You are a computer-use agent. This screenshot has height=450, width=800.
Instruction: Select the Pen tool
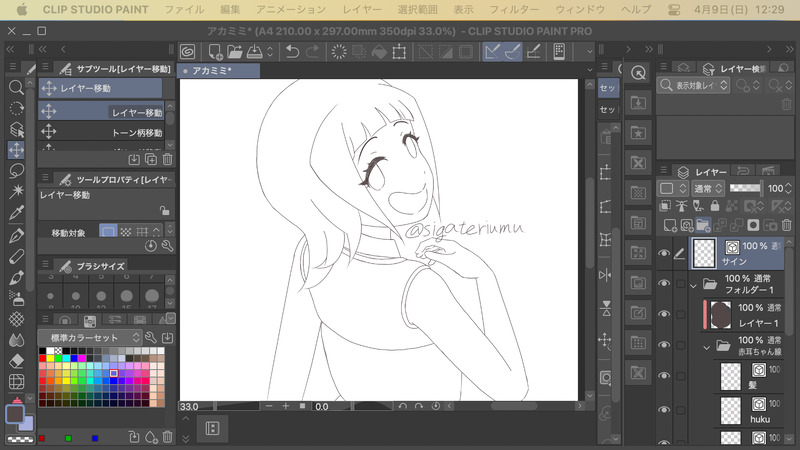(x=16, y=236)
